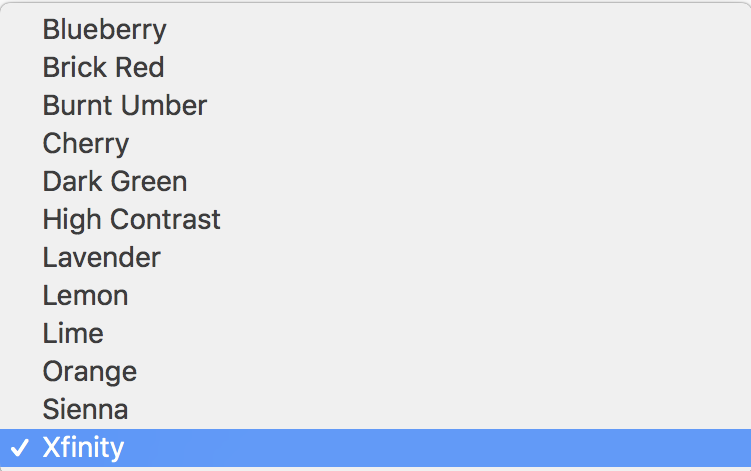Pick the Burnt Umber entry
Screen dimensions: 751x471
(x=124, y=105)
